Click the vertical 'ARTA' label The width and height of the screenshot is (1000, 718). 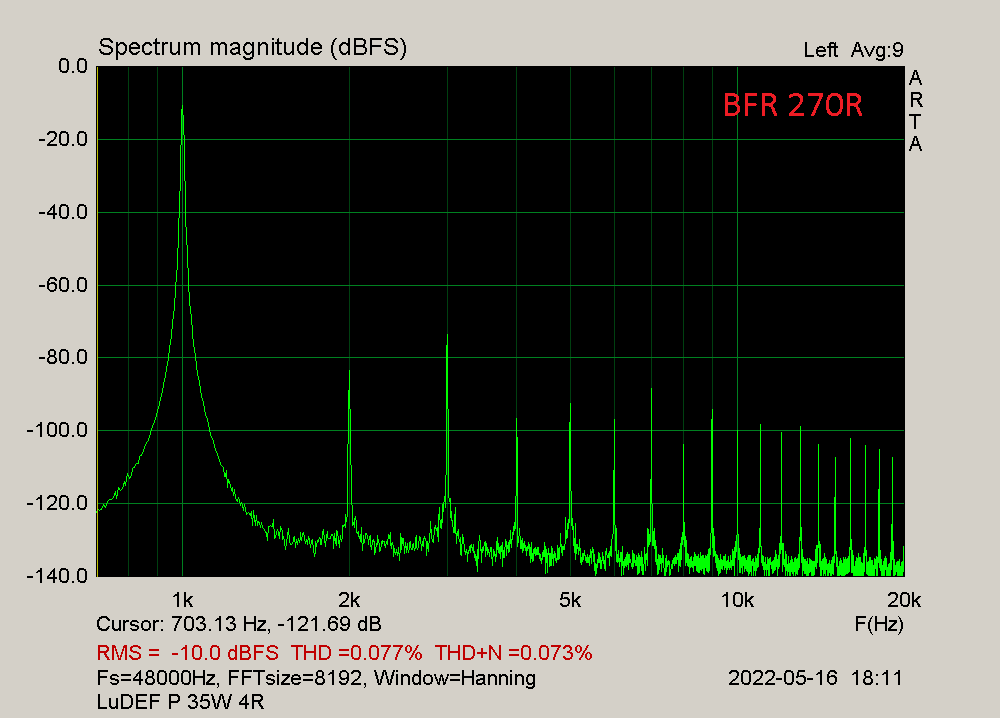915,111
